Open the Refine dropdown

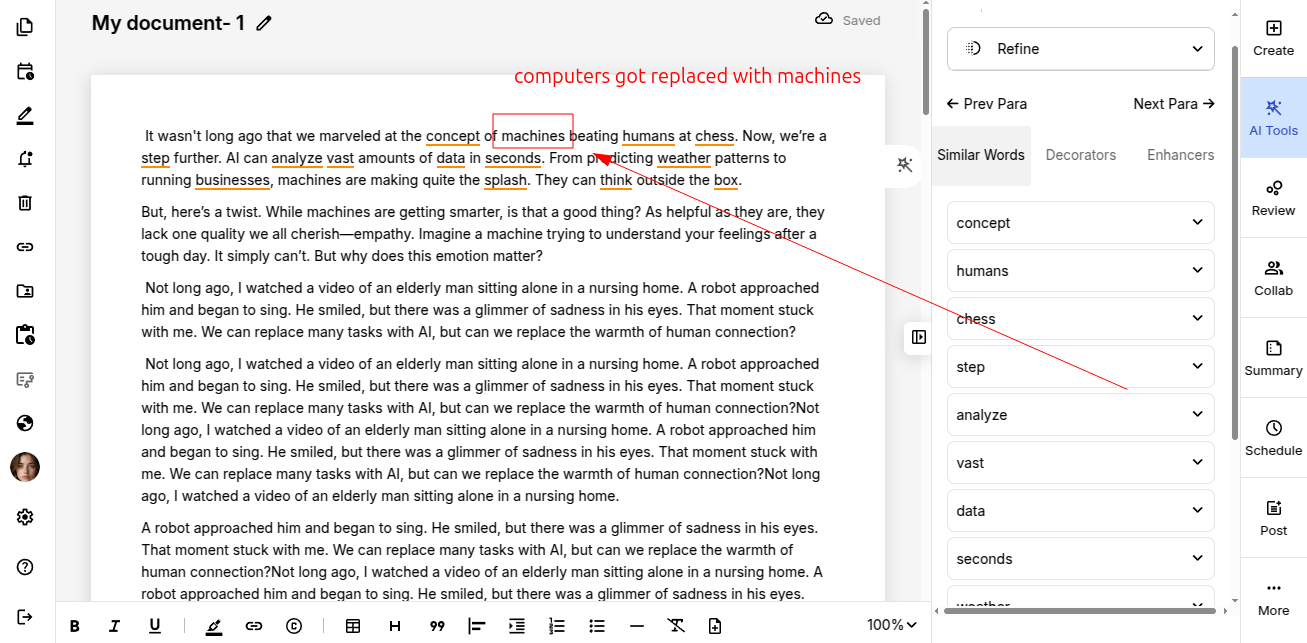pos(1080,49)
